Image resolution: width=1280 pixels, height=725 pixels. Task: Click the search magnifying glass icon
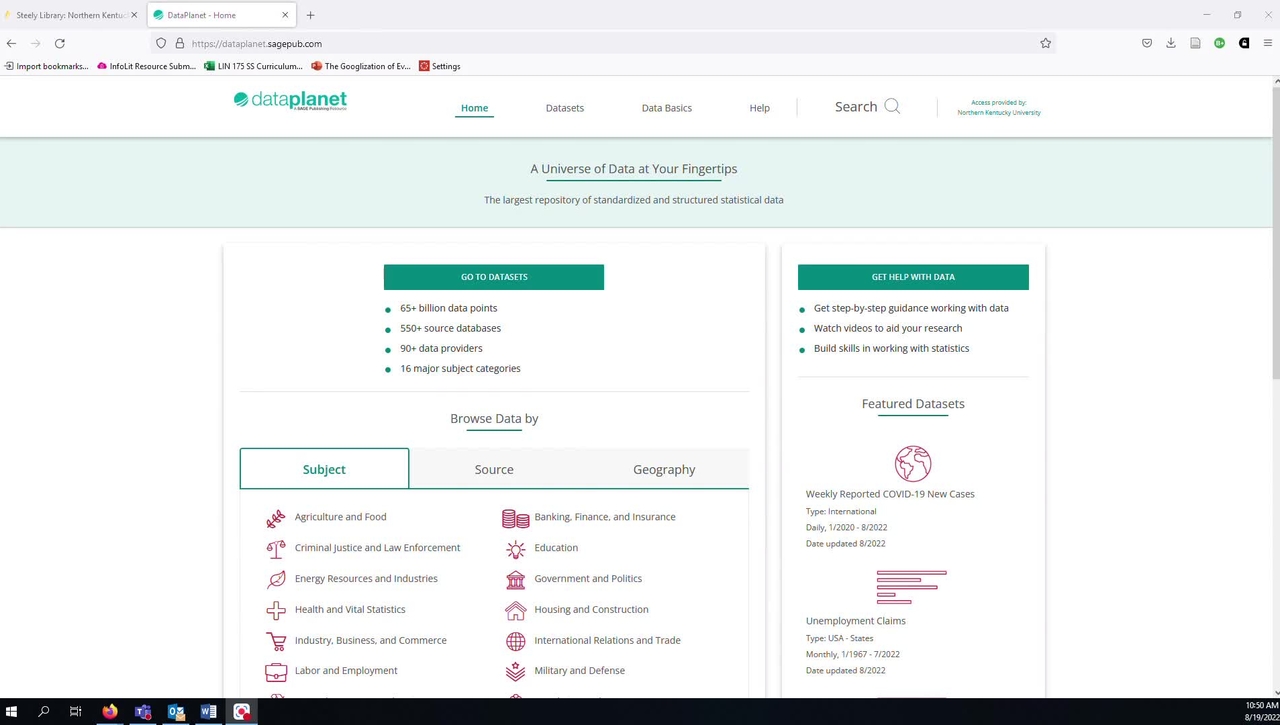[x=892, y=107]
